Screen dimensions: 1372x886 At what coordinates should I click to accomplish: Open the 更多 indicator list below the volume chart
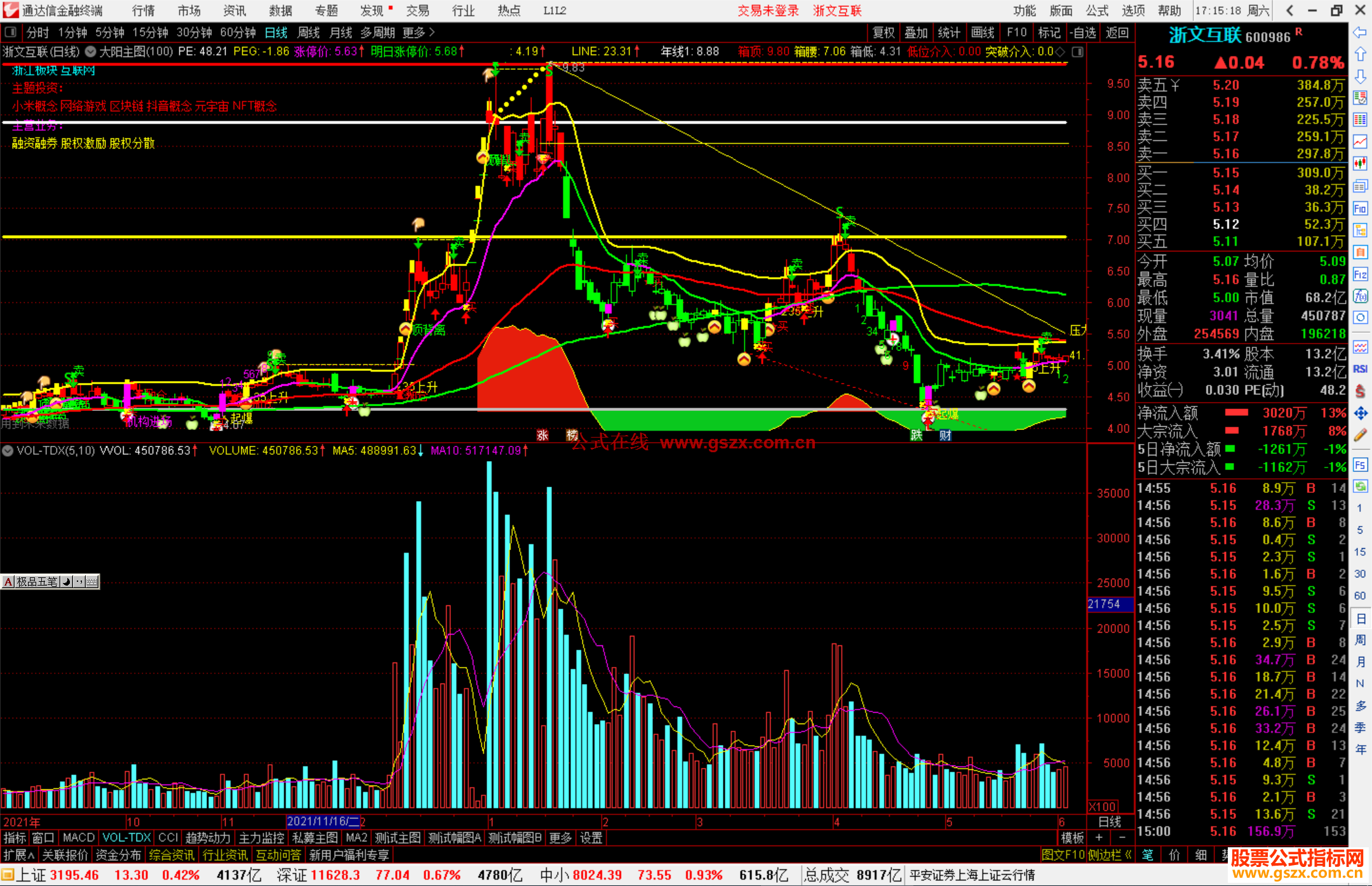(x=560, y=838)
